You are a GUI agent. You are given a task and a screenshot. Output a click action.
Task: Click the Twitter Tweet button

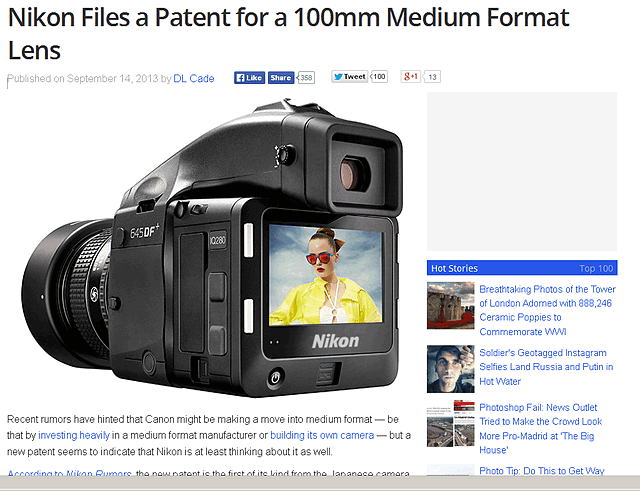349,77
